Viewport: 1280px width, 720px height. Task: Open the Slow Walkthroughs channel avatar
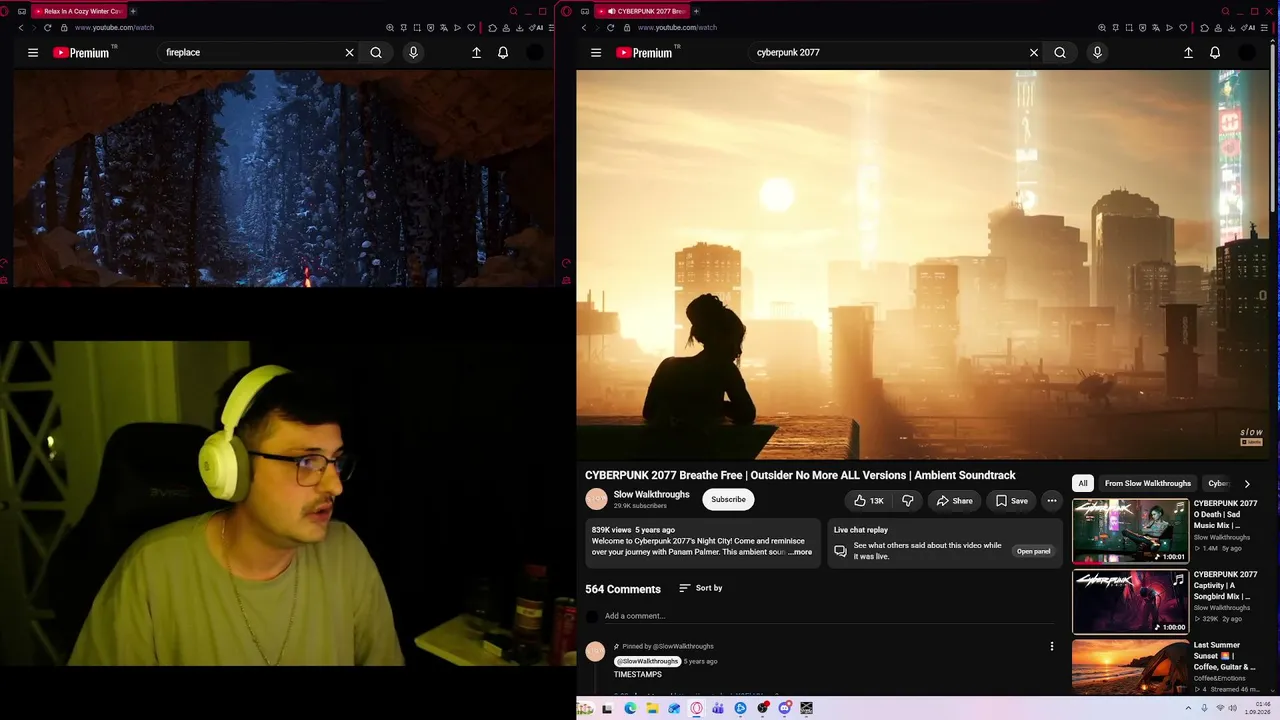(596, 499)
